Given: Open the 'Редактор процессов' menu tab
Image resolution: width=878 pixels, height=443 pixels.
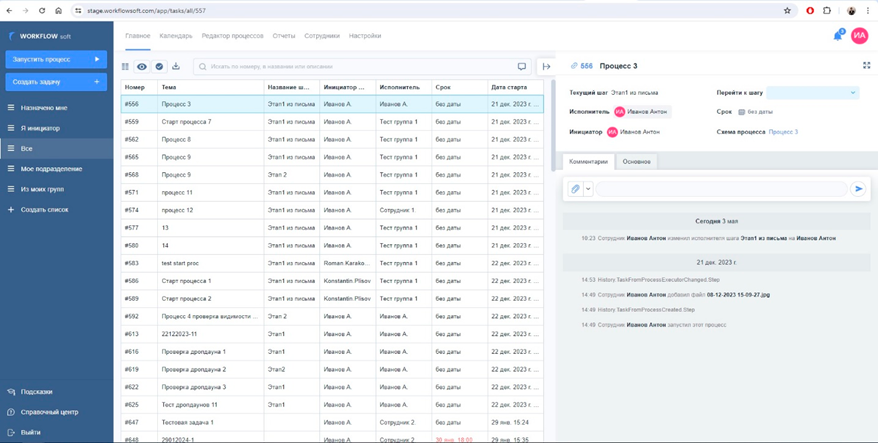Looking at the screenshot, I should [x=232, y=36].
